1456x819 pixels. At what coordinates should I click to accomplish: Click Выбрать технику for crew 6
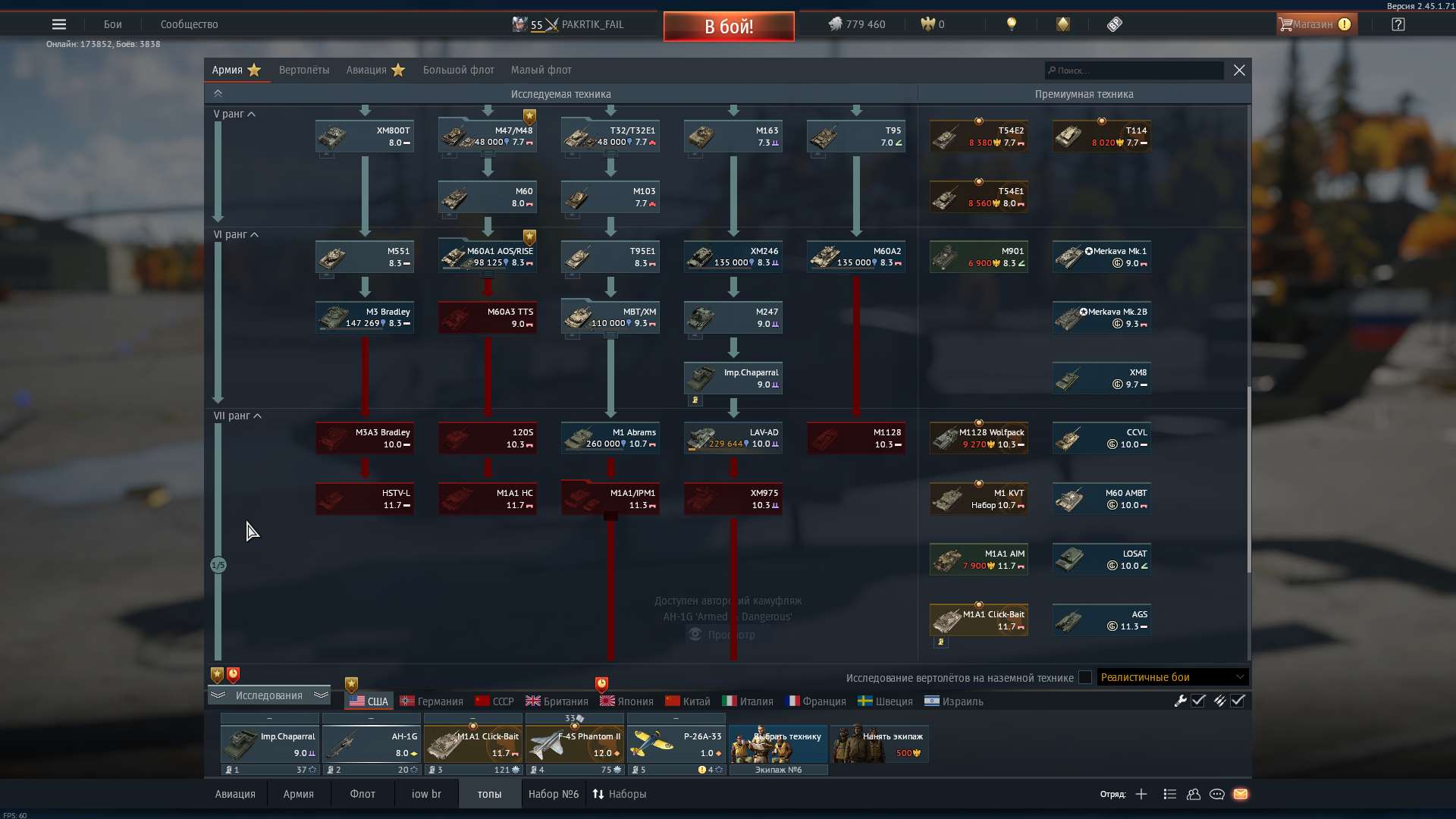pyautogui.click(x=778, y=745)
